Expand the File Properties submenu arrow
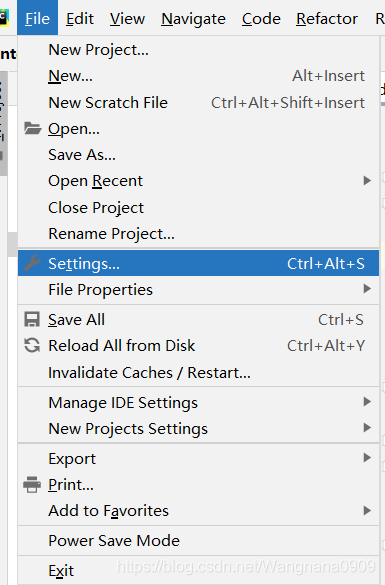This screenshot has width=385, height=585. (x=367, y=289)
